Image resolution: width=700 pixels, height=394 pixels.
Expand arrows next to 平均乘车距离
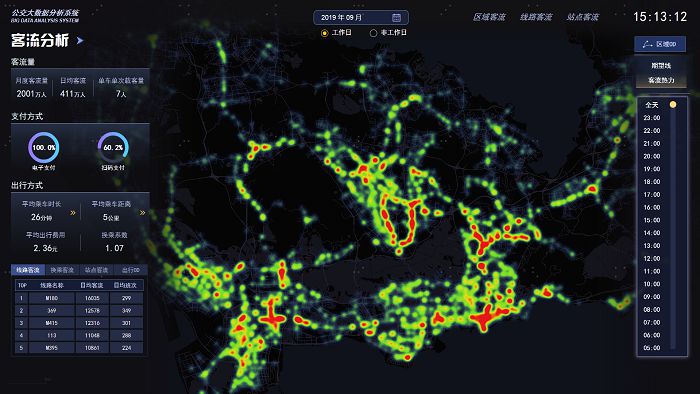[142, 213]
